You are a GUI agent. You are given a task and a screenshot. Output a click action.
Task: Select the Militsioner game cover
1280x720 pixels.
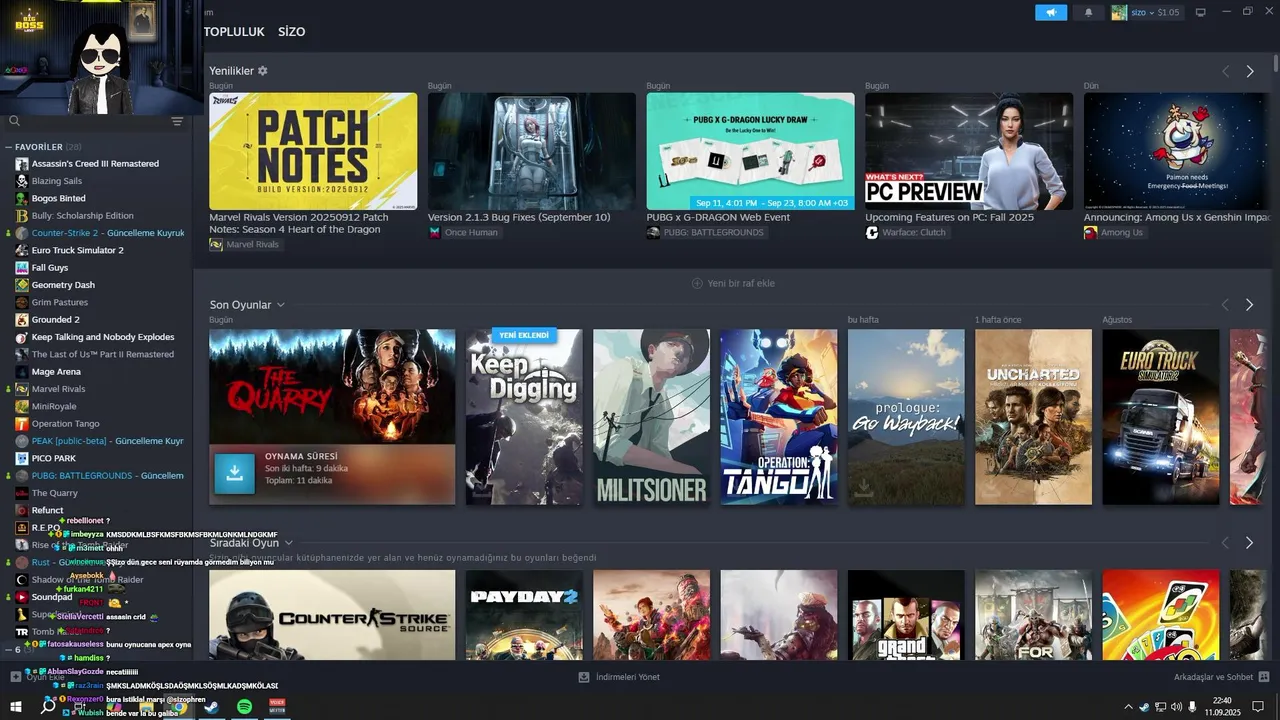point(651,417)
